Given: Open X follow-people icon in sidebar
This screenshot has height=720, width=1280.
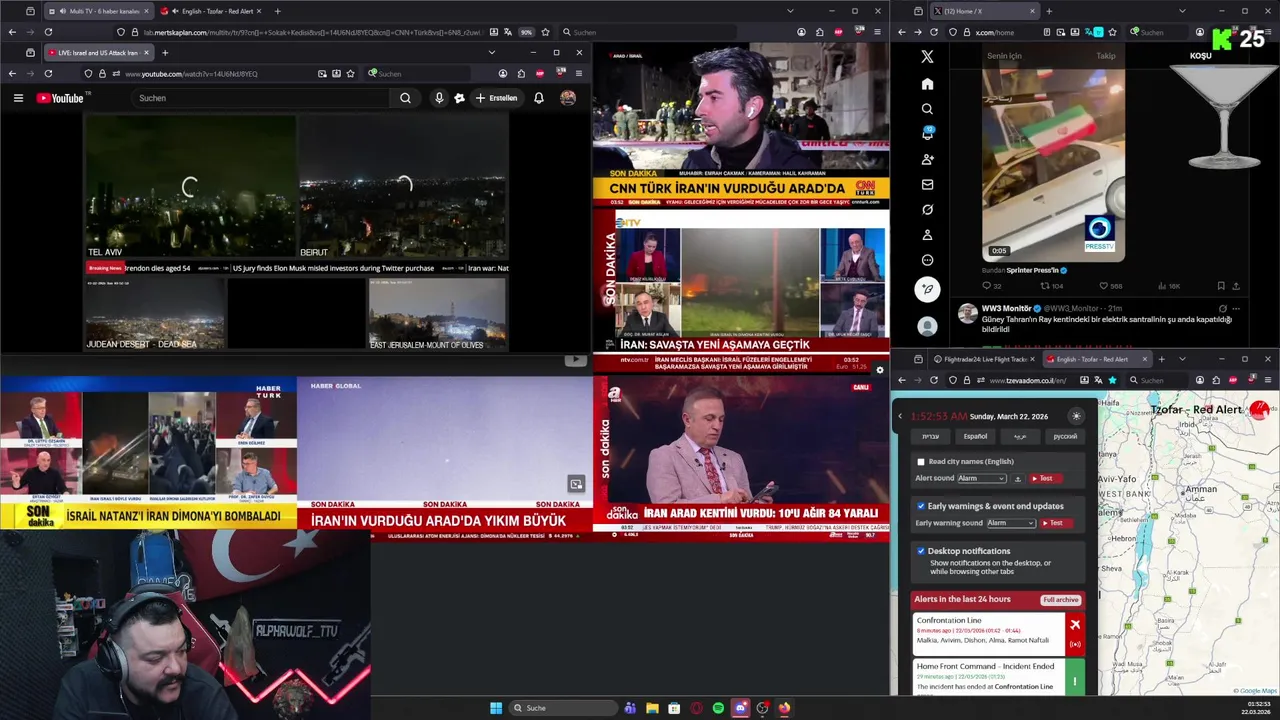Looking at the screenshot, I should (x=927, y=159).
